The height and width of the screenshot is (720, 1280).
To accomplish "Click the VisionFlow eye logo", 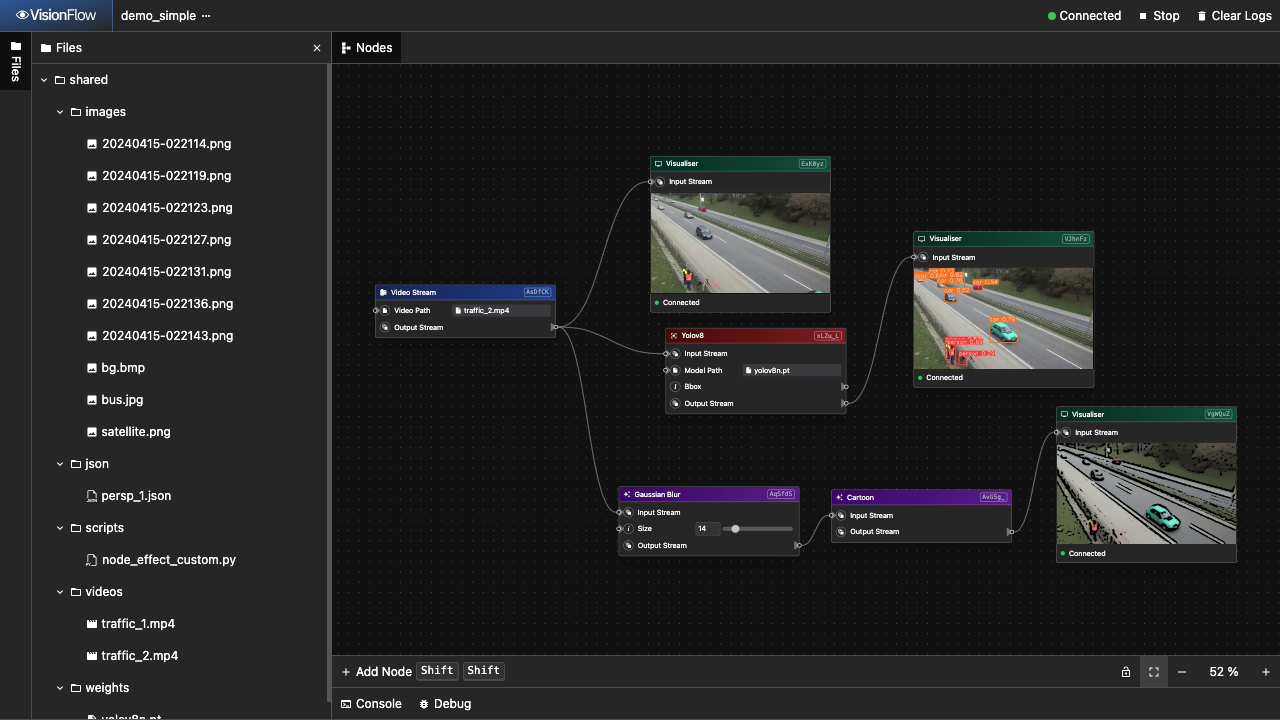I will coord(22,16).
